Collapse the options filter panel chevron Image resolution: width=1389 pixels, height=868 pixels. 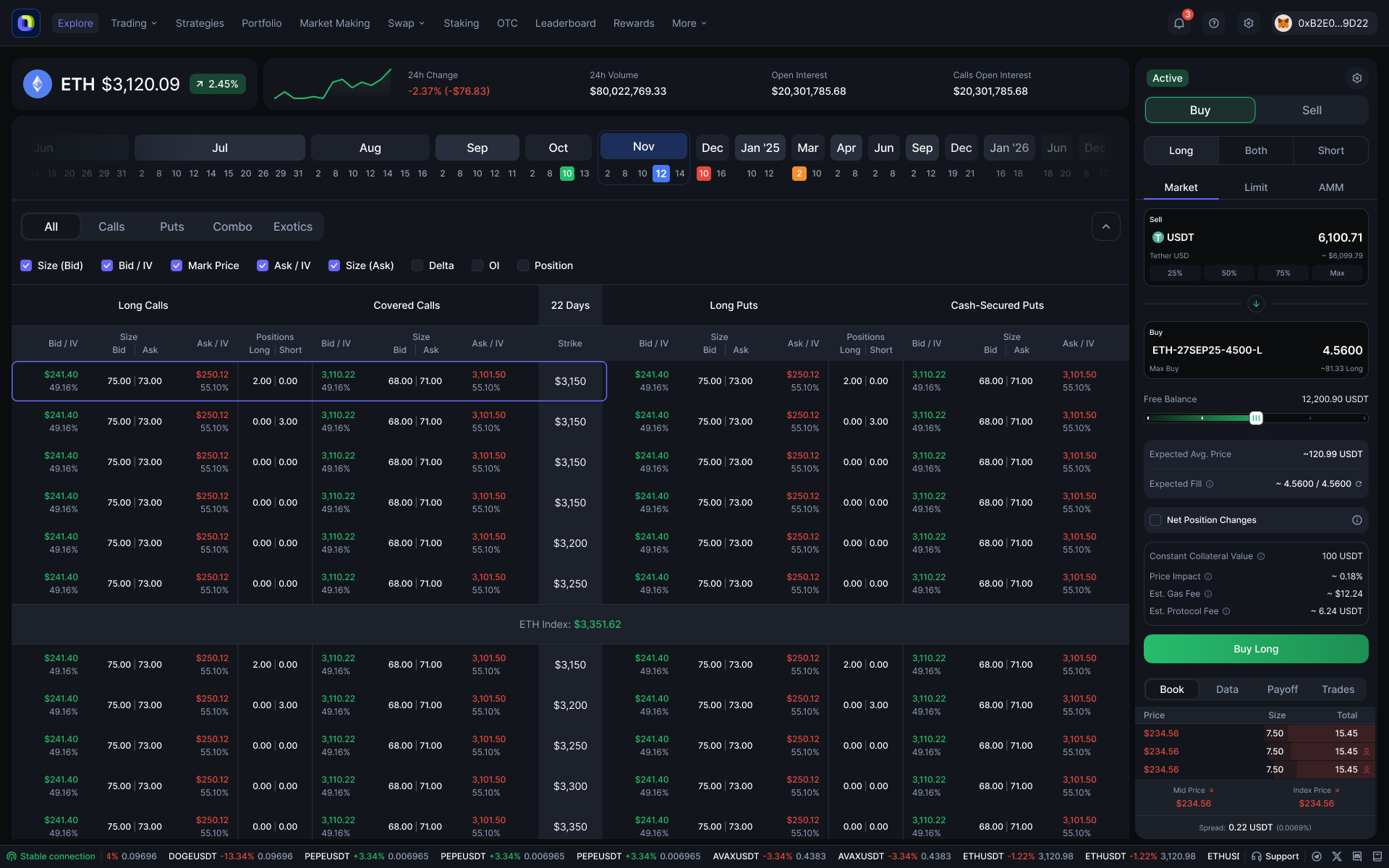pos(1105,226)
